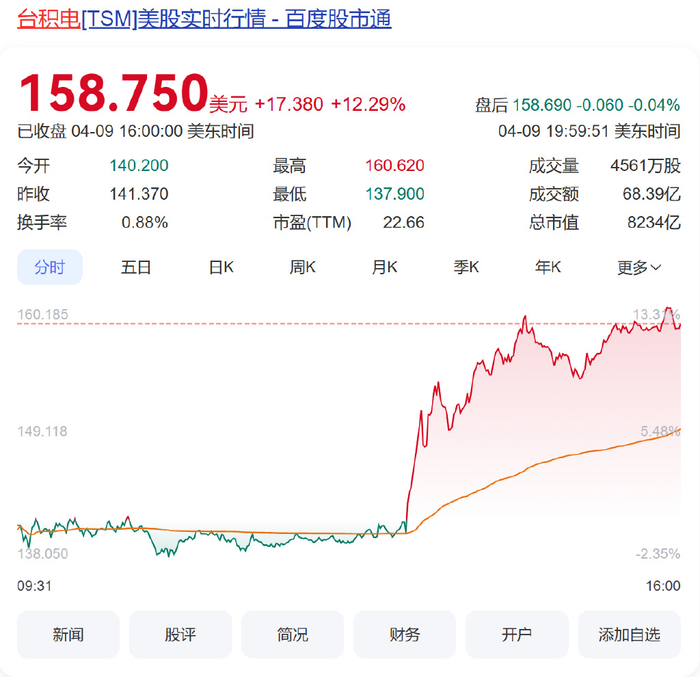Click the 总市值 value 8234亿
The image size is (700, 677).
[654, 222]
